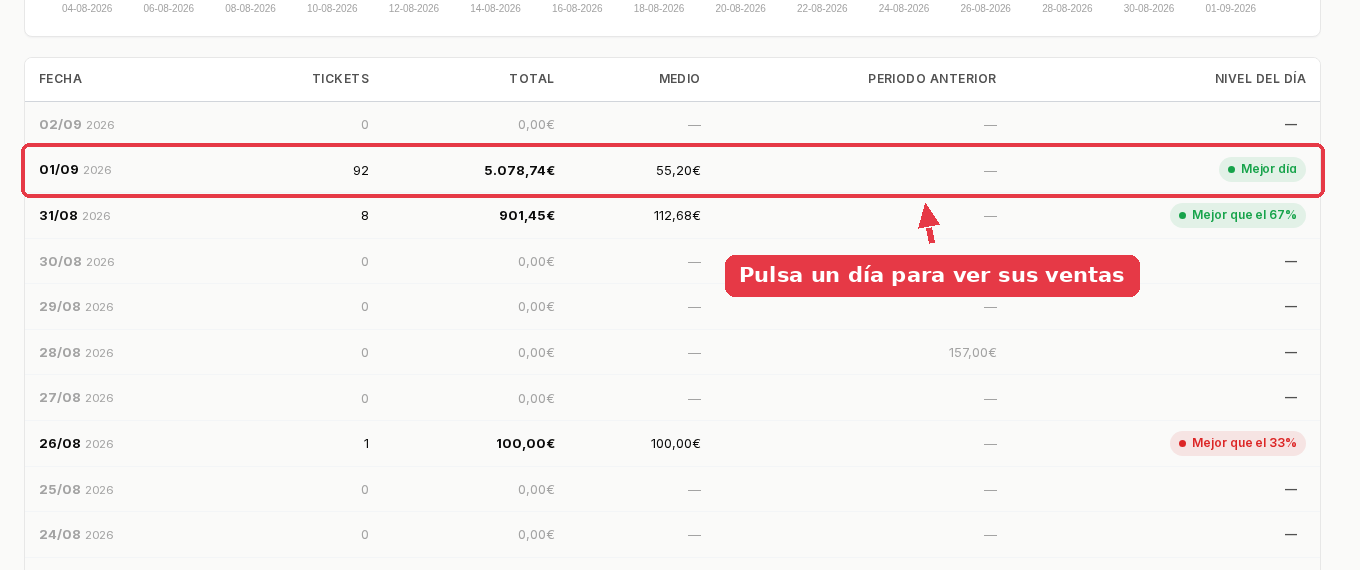The height and width of the screenshot is (570, 1360).
Task: Select the 25/08 2026 date cell
Action: [76, 489]
